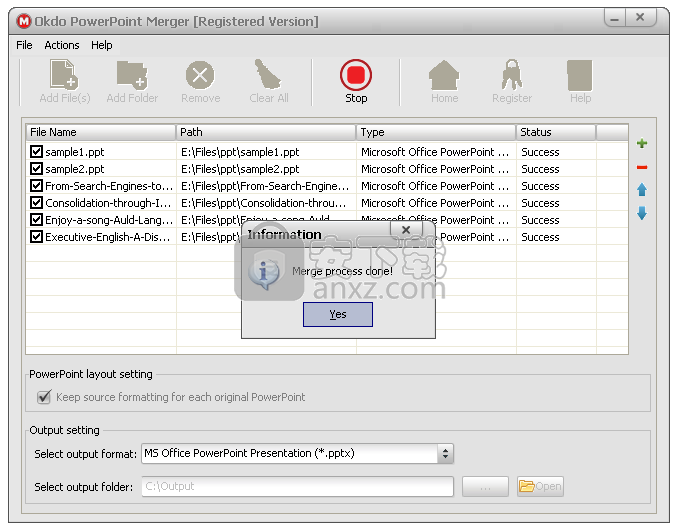Click Success status of Executive-English row
Viewport: 684px width, 526px height.
(x=540, y=237)
